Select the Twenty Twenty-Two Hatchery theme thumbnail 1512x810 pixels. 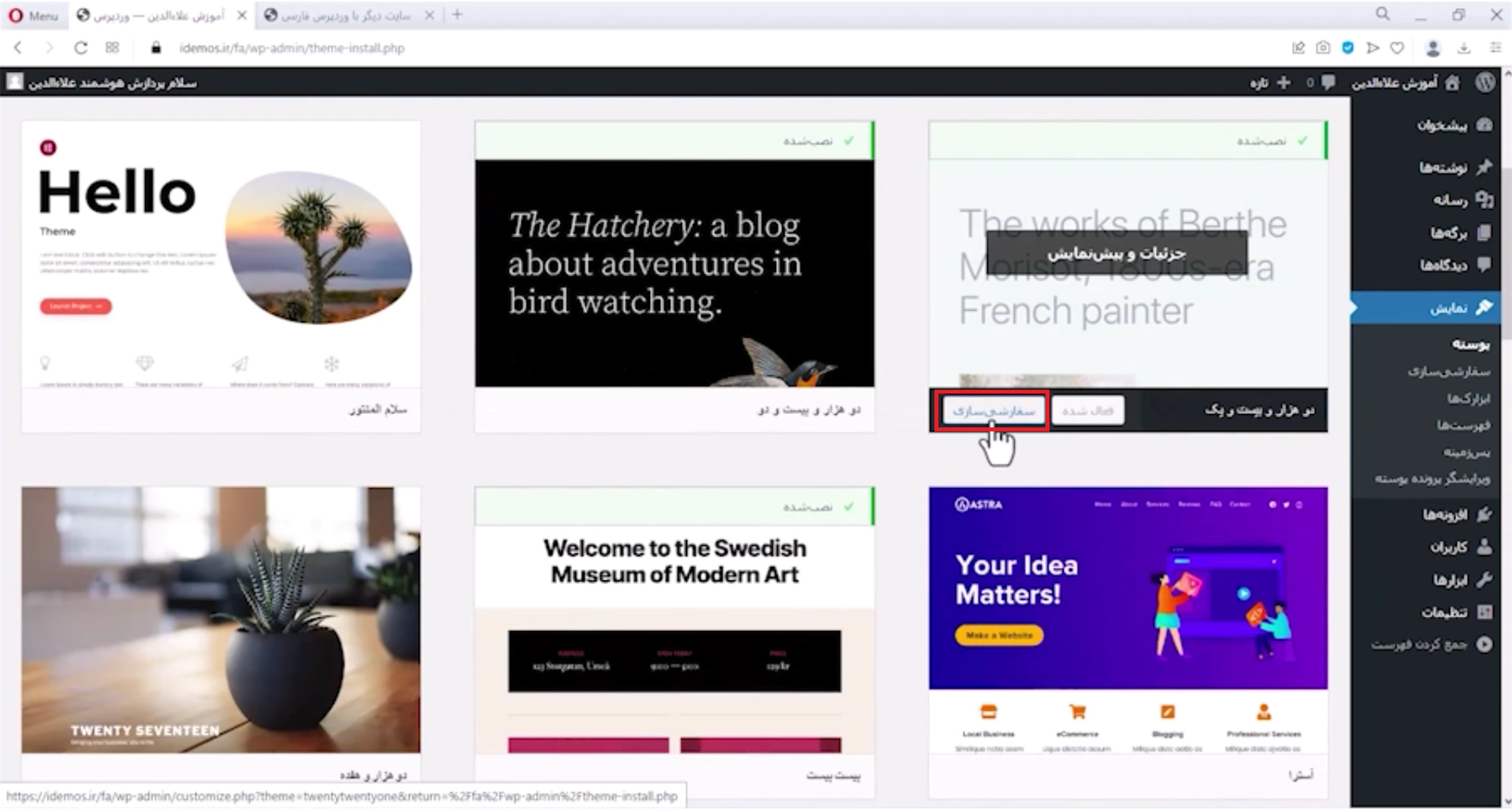pyautogui.click(x=675, y=274)
